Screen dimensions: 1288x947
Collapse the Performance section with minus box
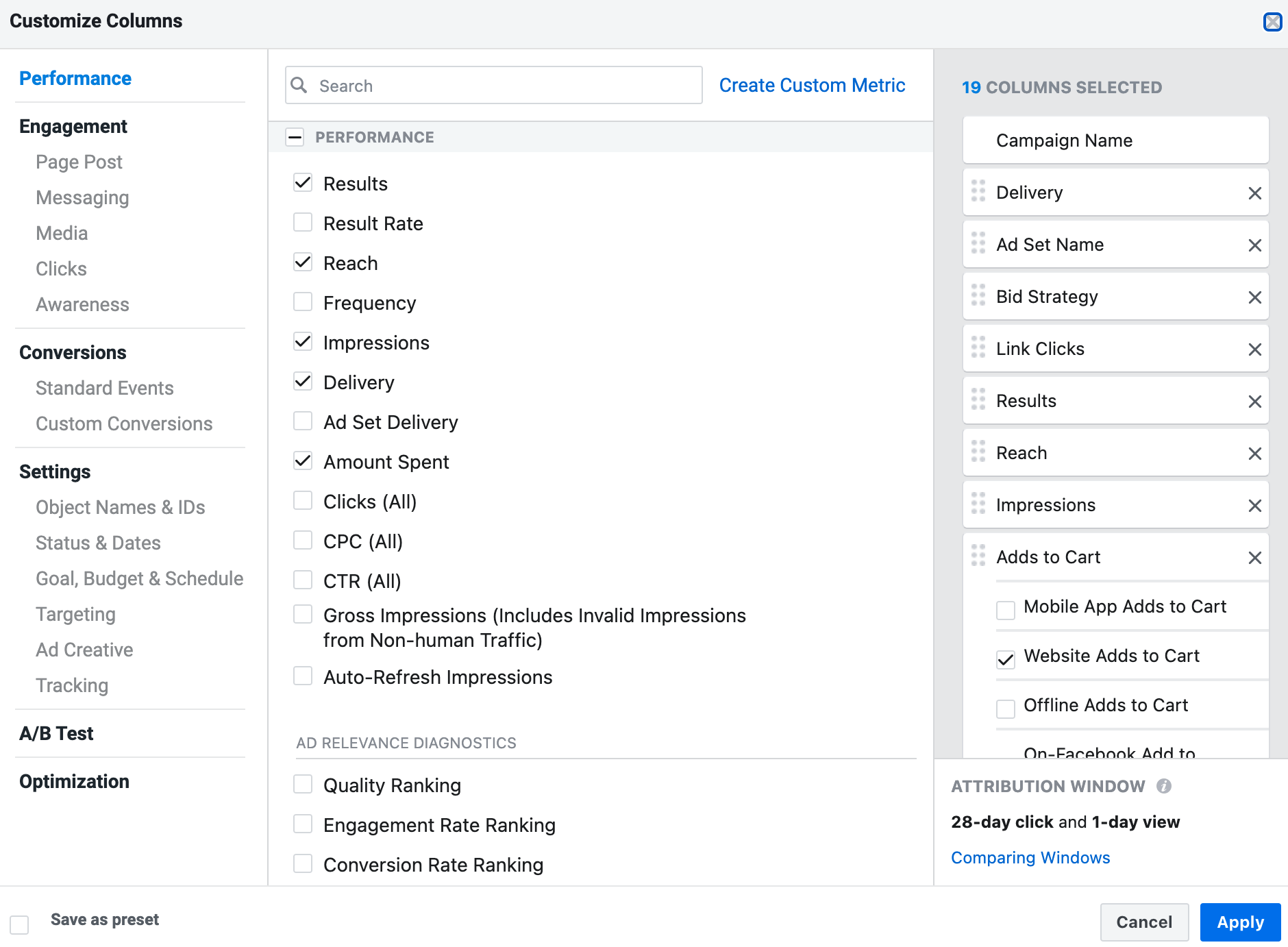(x=295, y=137)
